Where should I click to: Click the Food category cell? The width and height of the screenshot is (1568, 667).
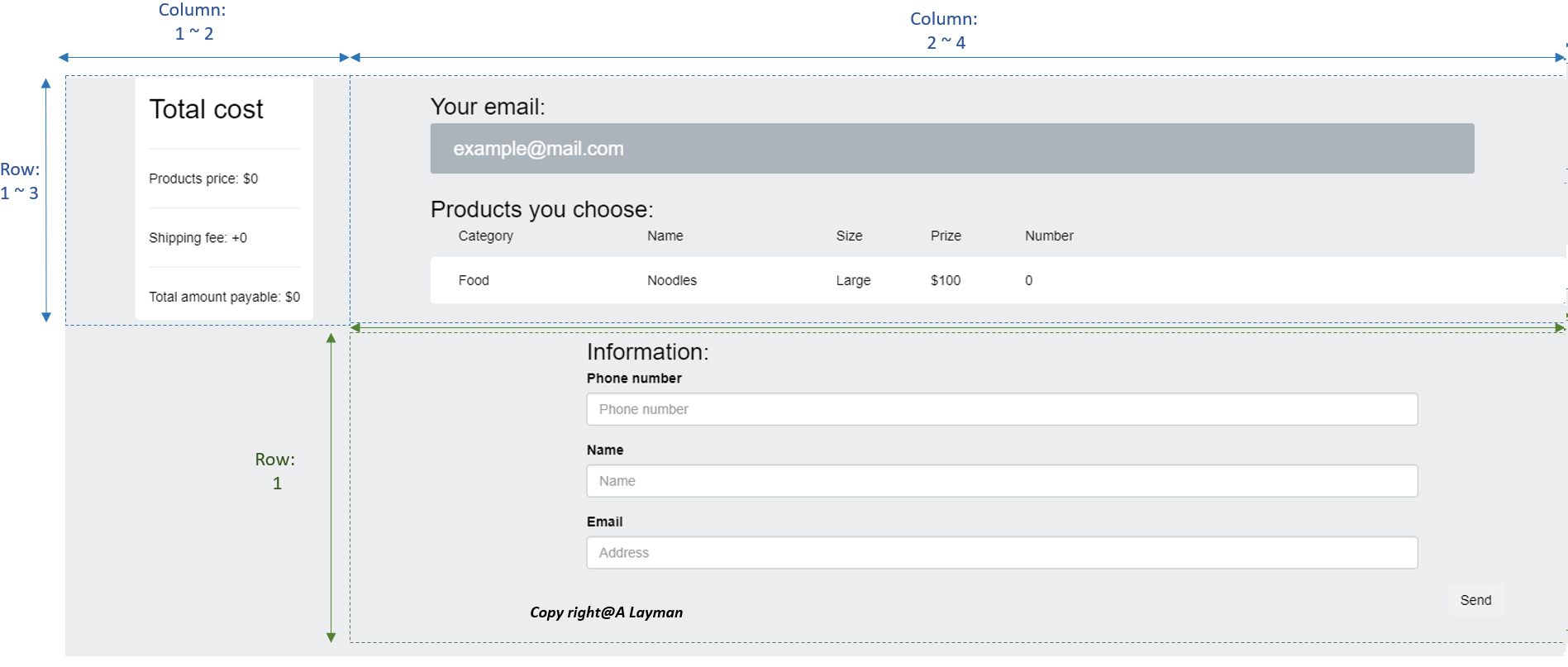tap(474, 280)
